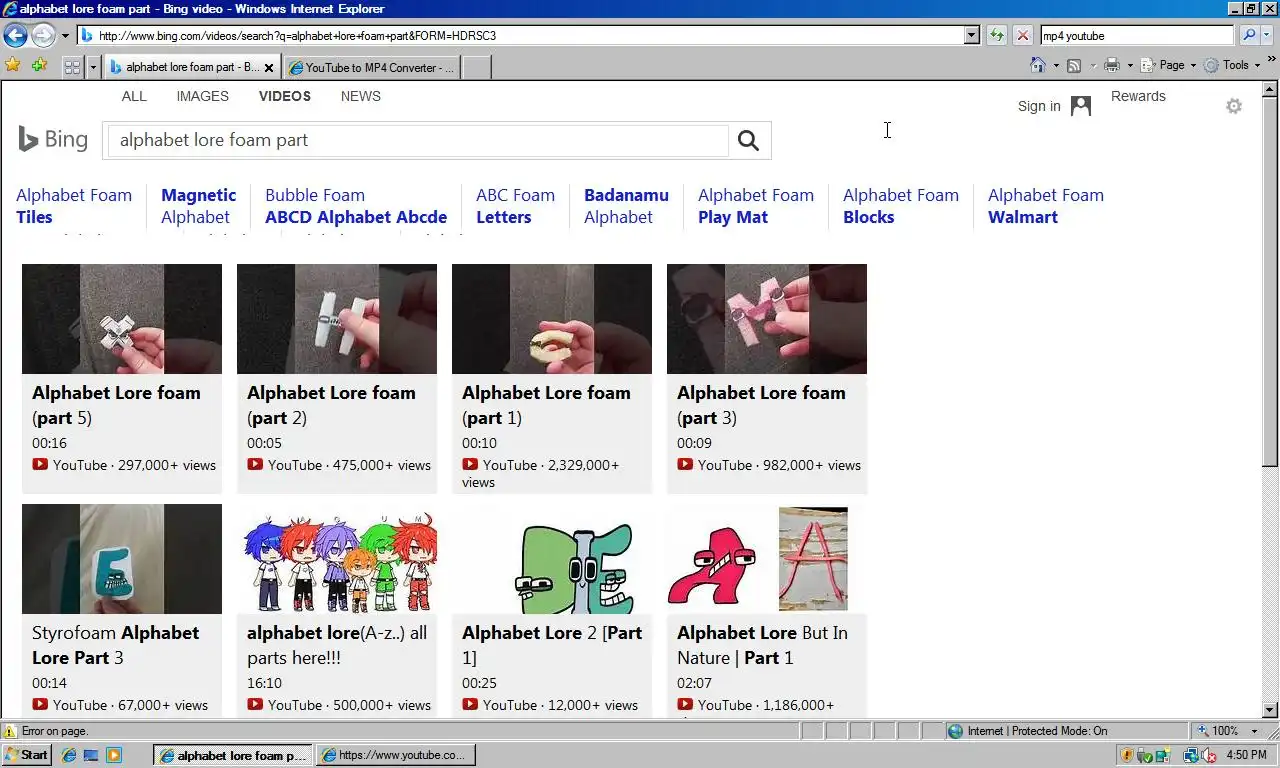Launch the media player quick launch icon
The height and width of the screenshot is (768, 1280).
(x=113, y=755)
